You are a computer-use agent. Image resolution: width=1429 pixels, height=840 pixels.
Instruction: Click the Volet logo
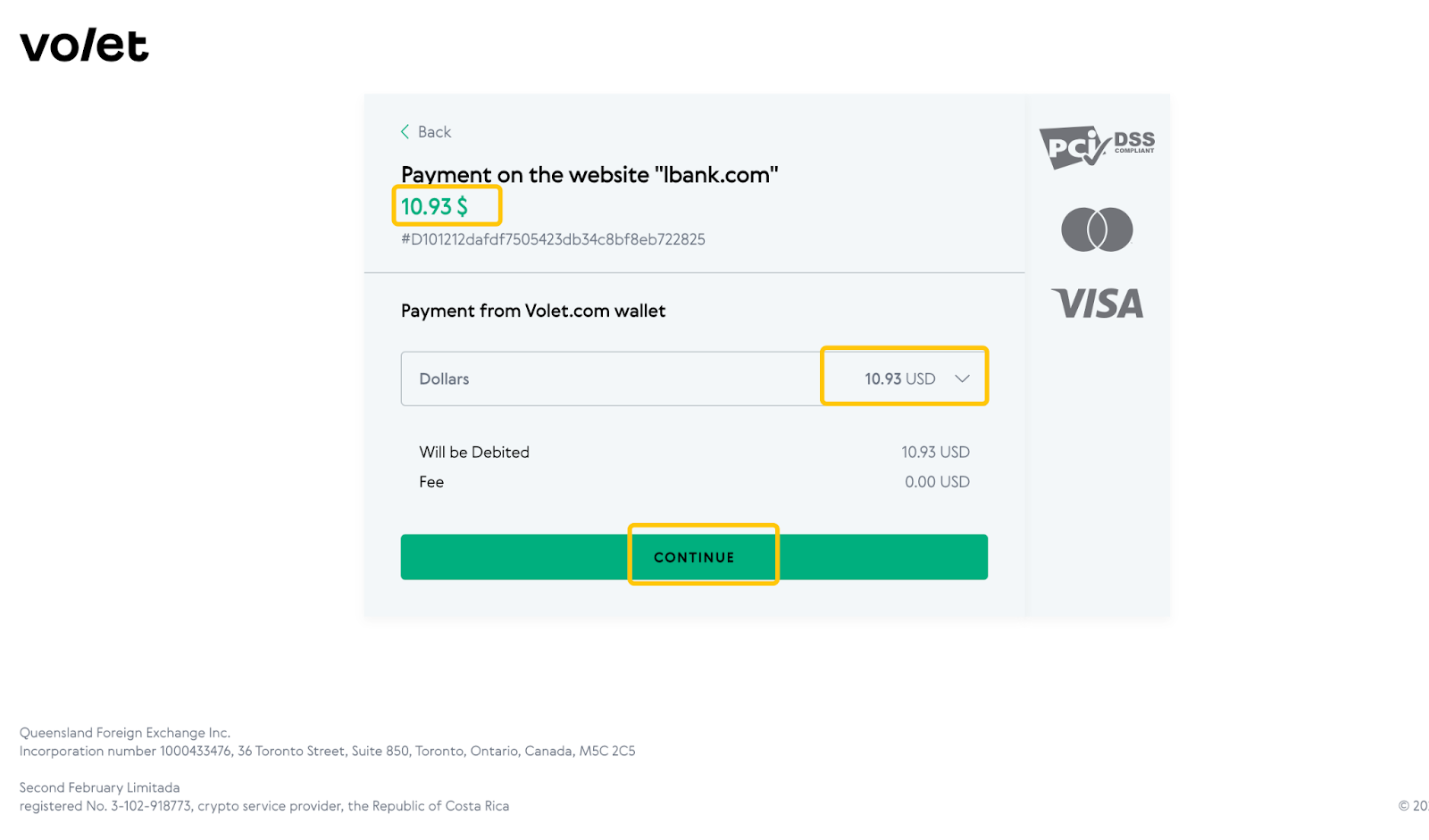(x=84, y=46)
